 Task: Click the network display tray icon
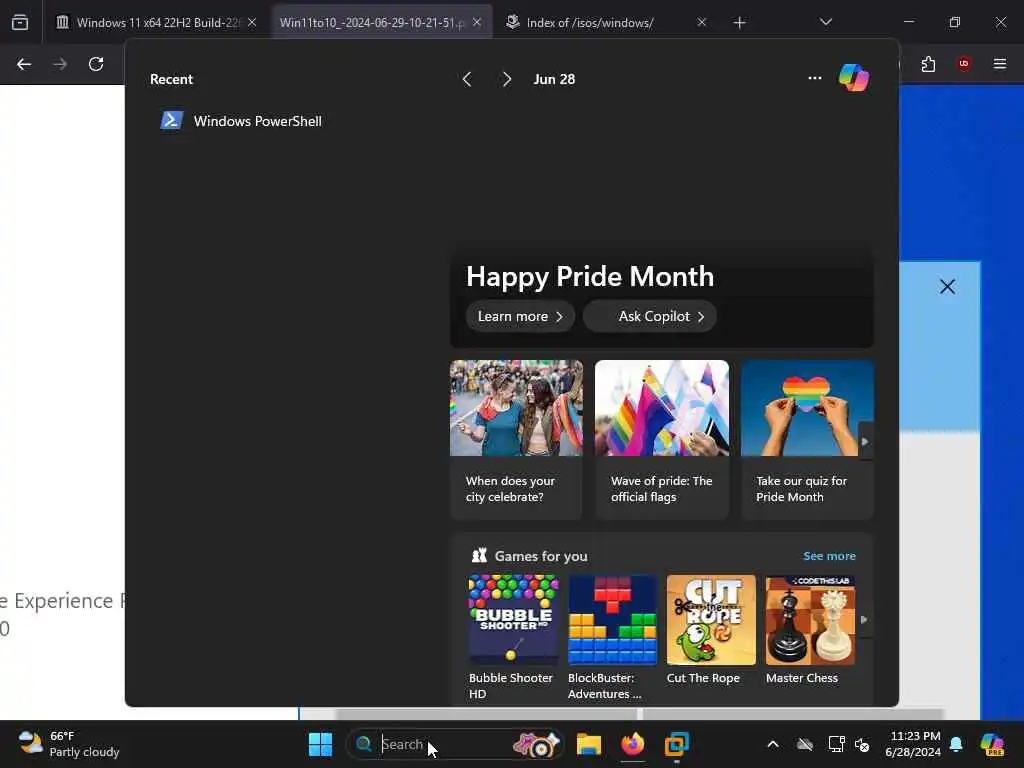click(836, 744)
